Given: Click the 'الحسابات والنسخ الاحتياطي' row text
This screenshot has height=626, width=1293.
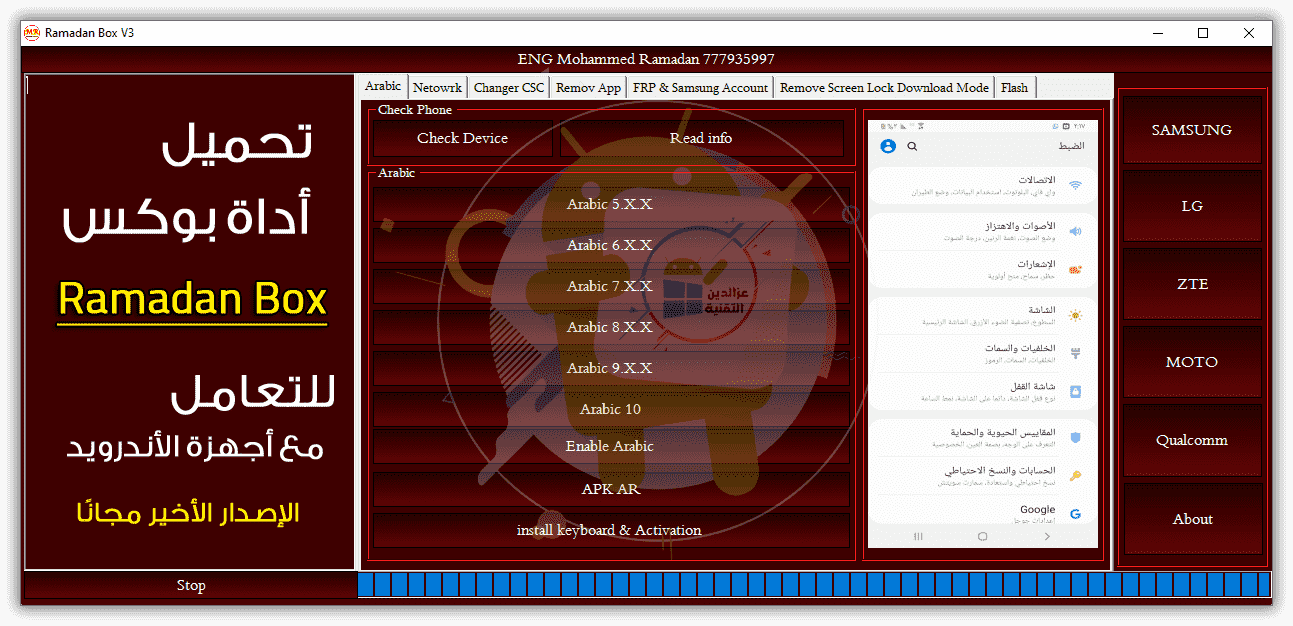Looking at the screenshot, I should click(x=1000, y=470).
